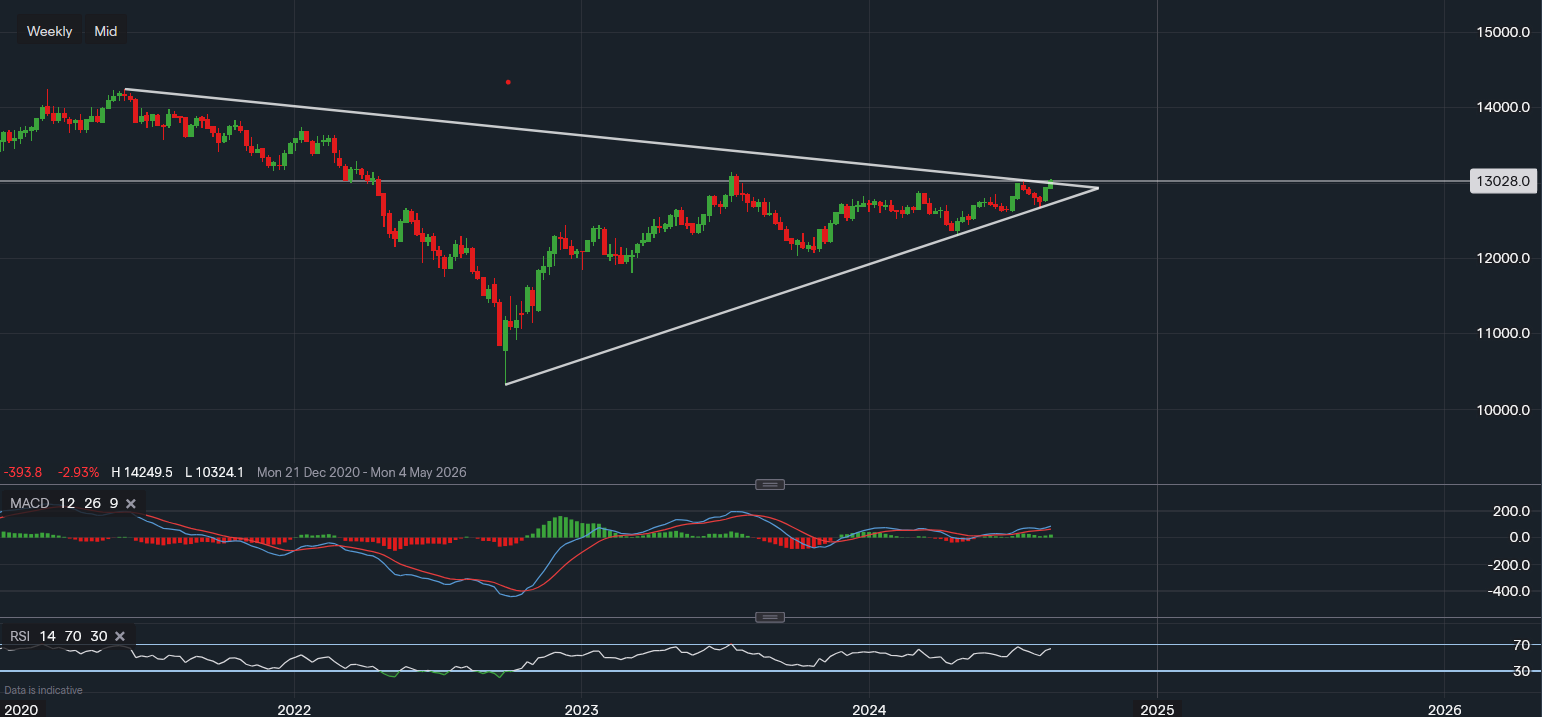The height and width of the screenshot is (717, 1542).
Task: Open MACD indicator settings via its label
Action: pos(30,503)
